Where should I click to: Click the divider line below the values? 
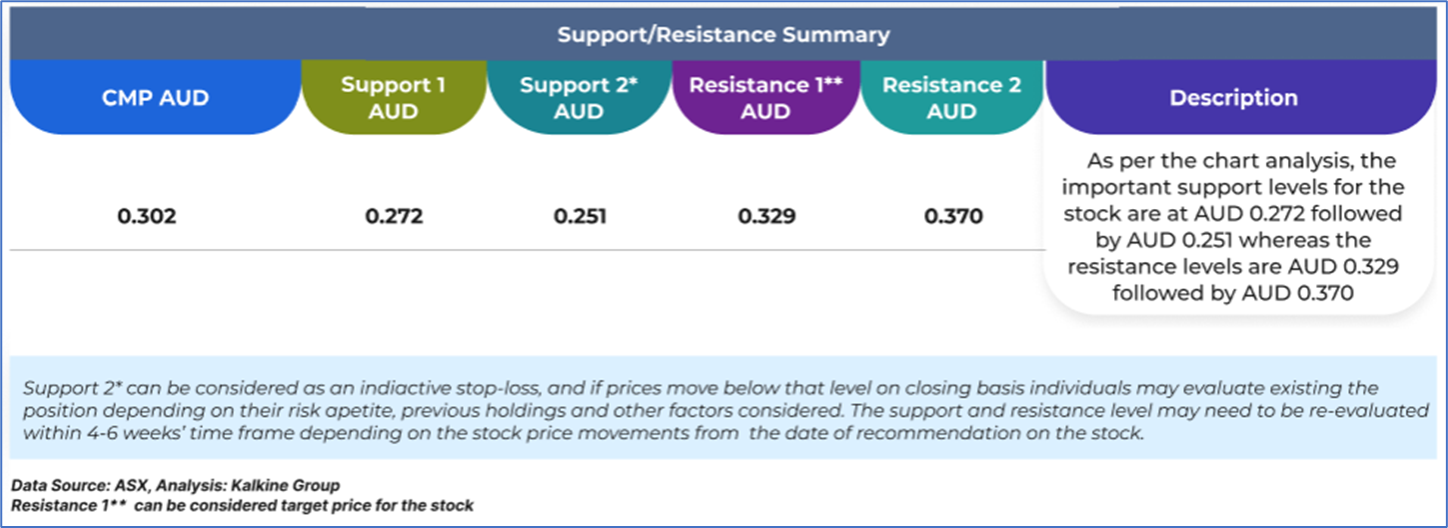pyautogui.click(x=500, y=250)
